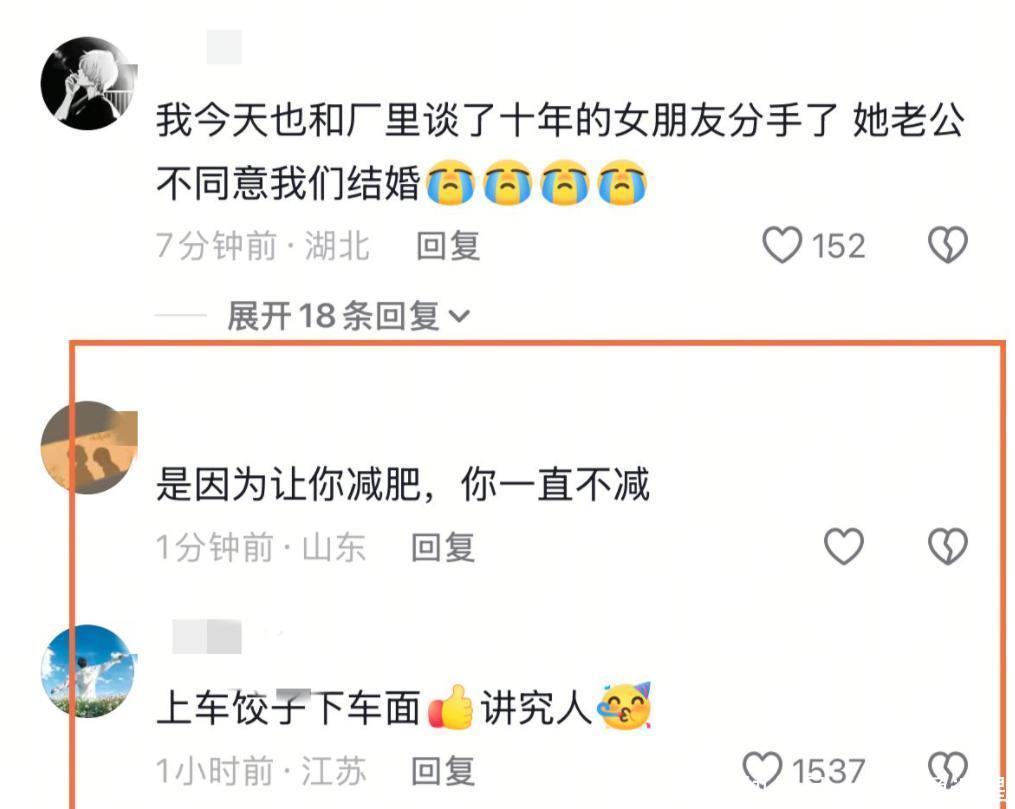Like the Jiangsu comment with 1537 likes
Viewport: 1015px width, 809px height.
(762, 770)
